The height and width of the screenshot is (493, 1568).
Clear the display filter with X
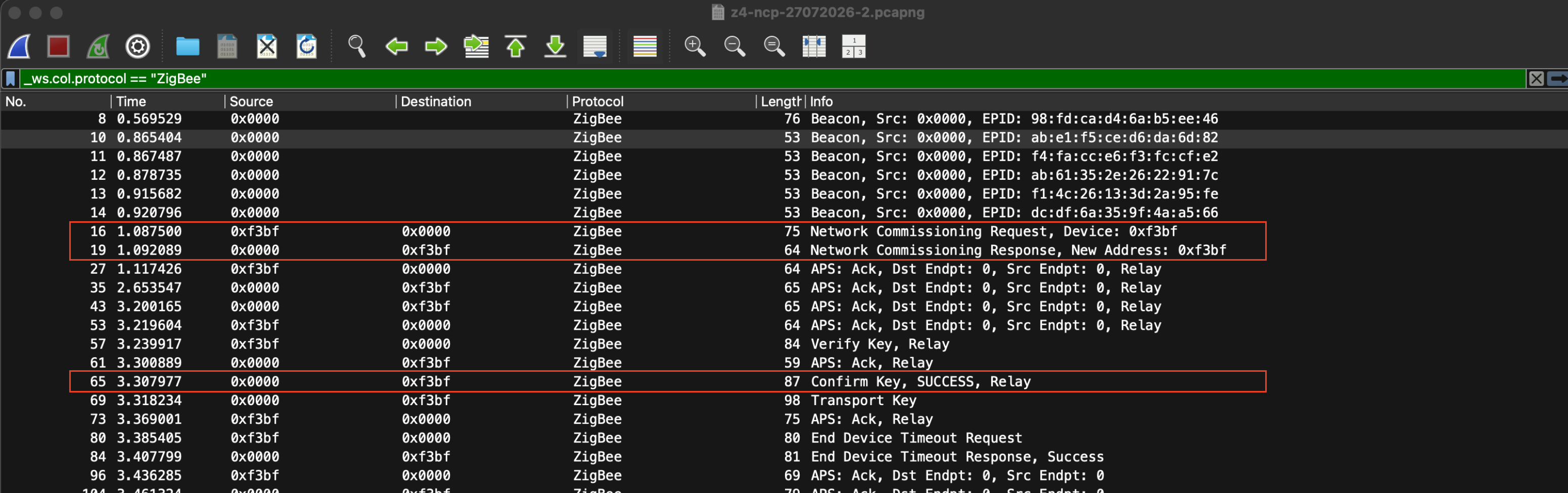click(x=1536, y=78)
